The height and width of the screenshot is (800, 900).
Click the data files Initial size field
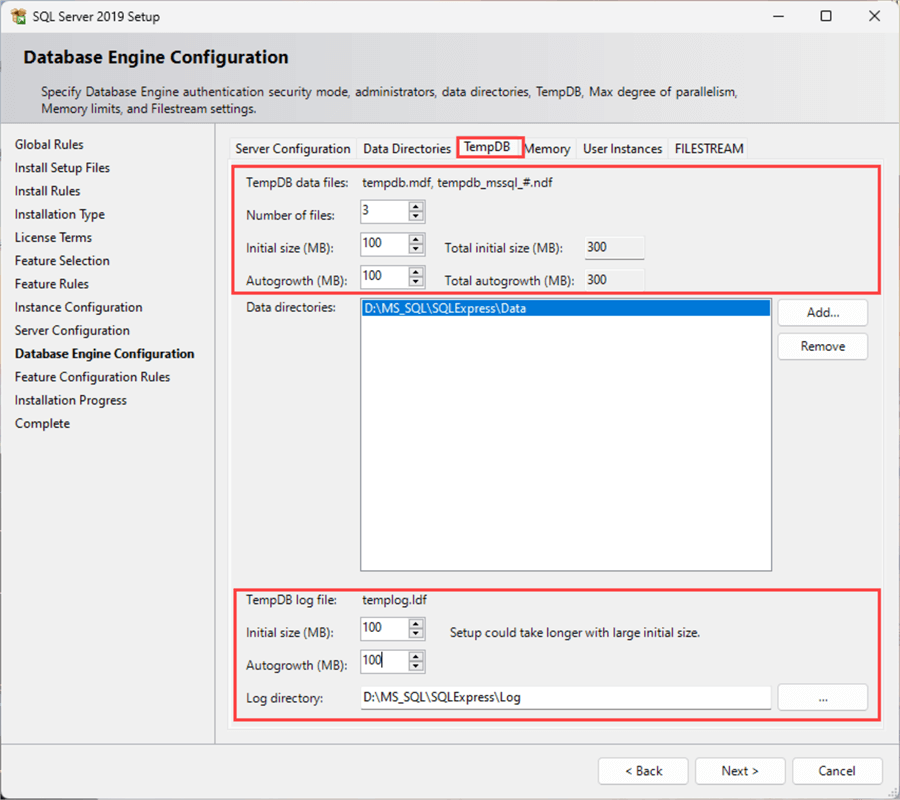(x=385, y=244)
